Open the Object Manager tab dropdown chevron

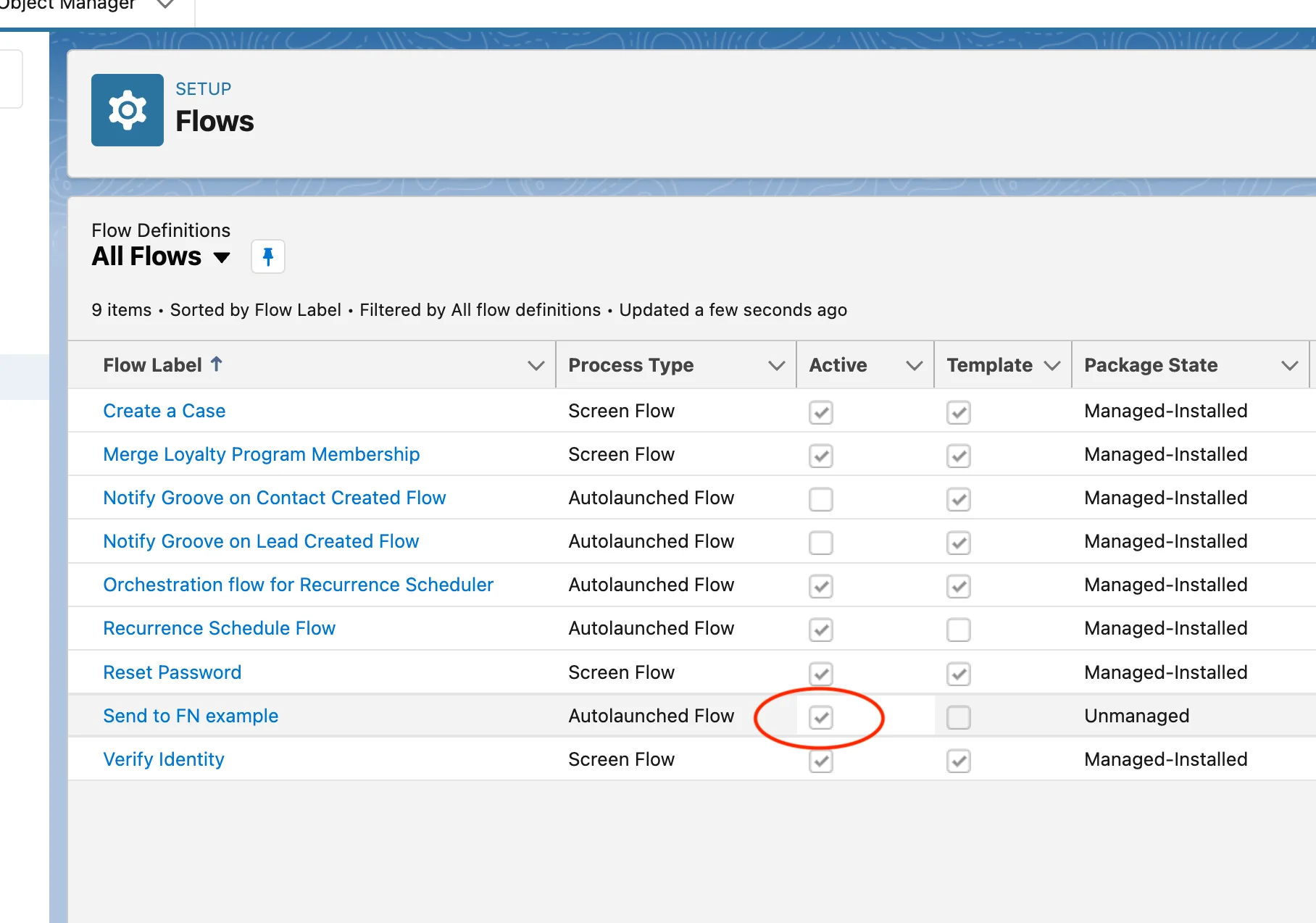pos(165,4)
